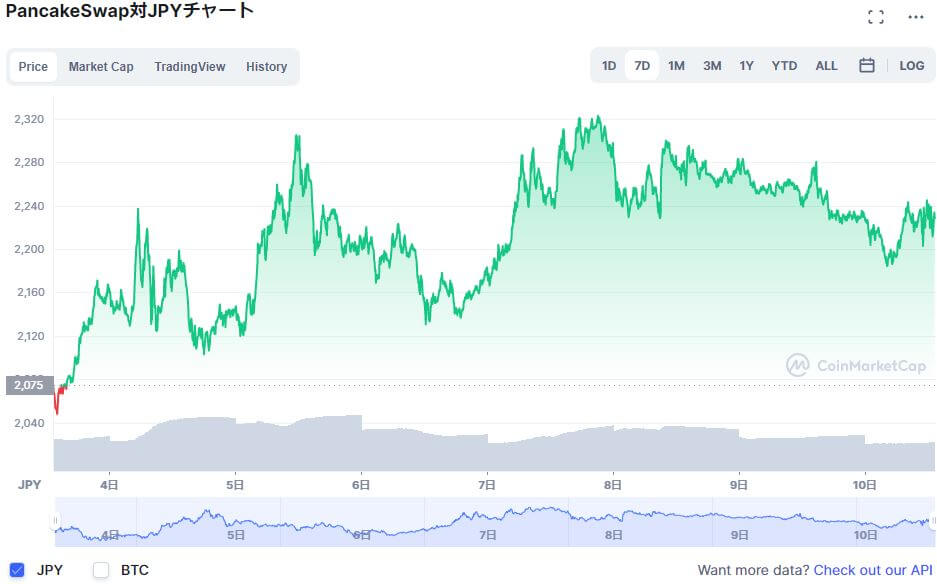Show ALL historical price data
The width and height of the screenshot is (937, 584).
[x=826, y=66]
